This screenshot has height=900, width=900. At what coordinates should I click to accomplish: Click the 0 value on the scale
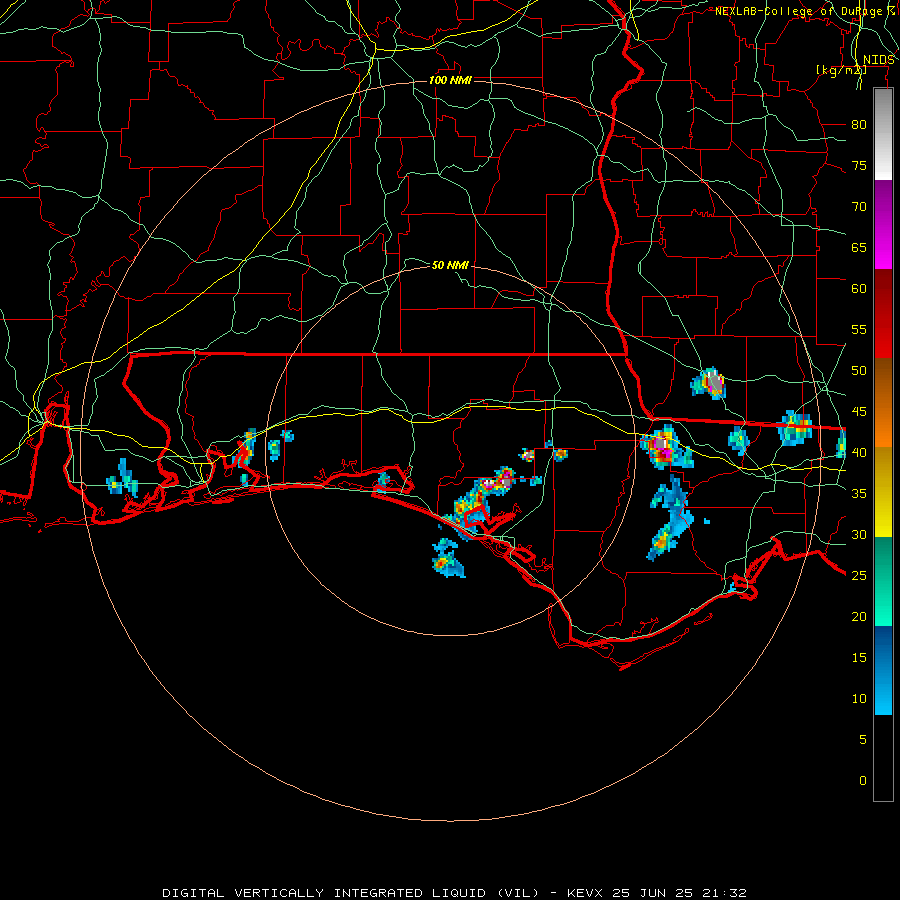click(863, 781)
